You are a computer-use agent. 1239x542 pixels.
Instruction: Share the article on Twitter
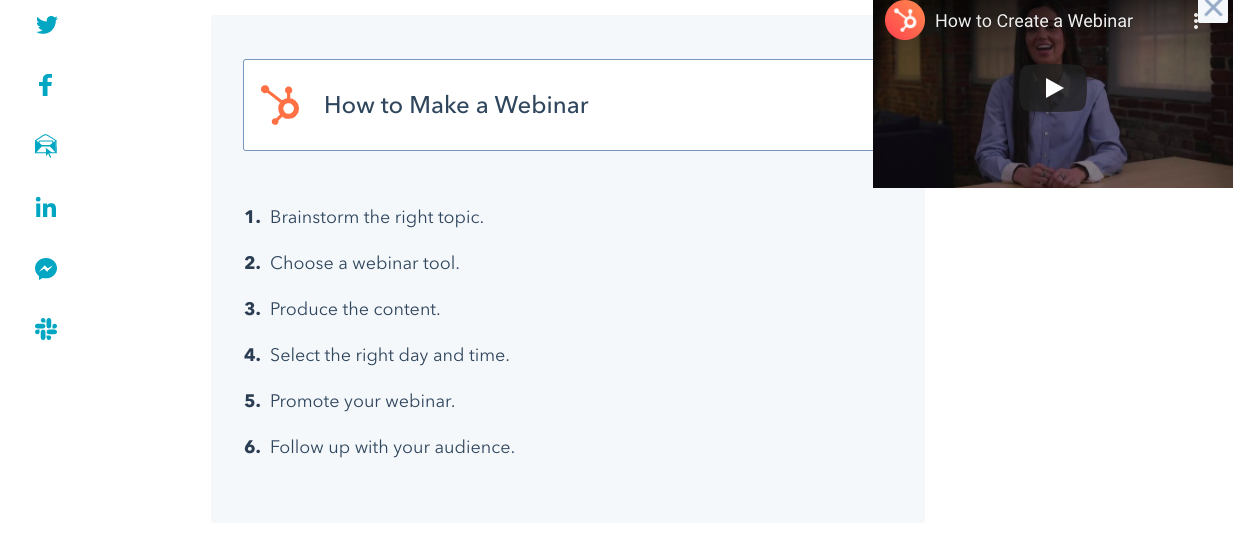tap(46, 25)
